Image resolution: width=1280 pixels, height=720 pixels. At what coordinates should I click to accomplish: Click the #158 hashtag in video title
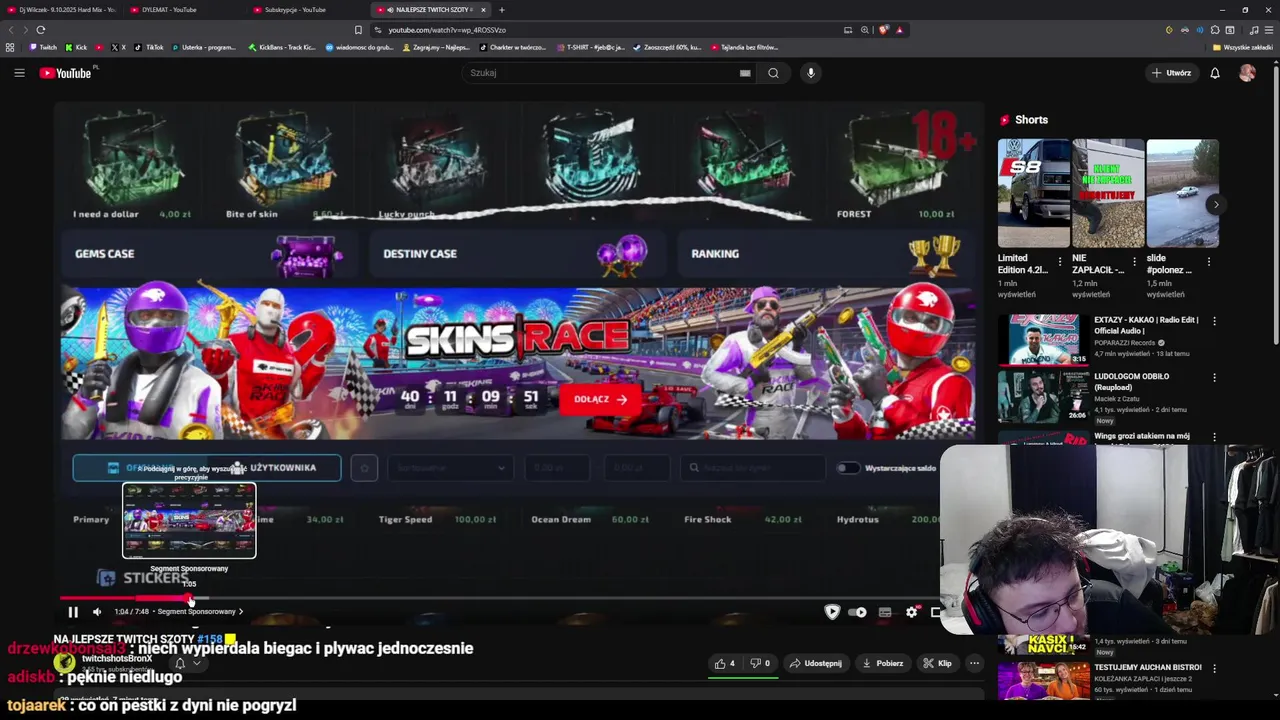tap(210, 639)
